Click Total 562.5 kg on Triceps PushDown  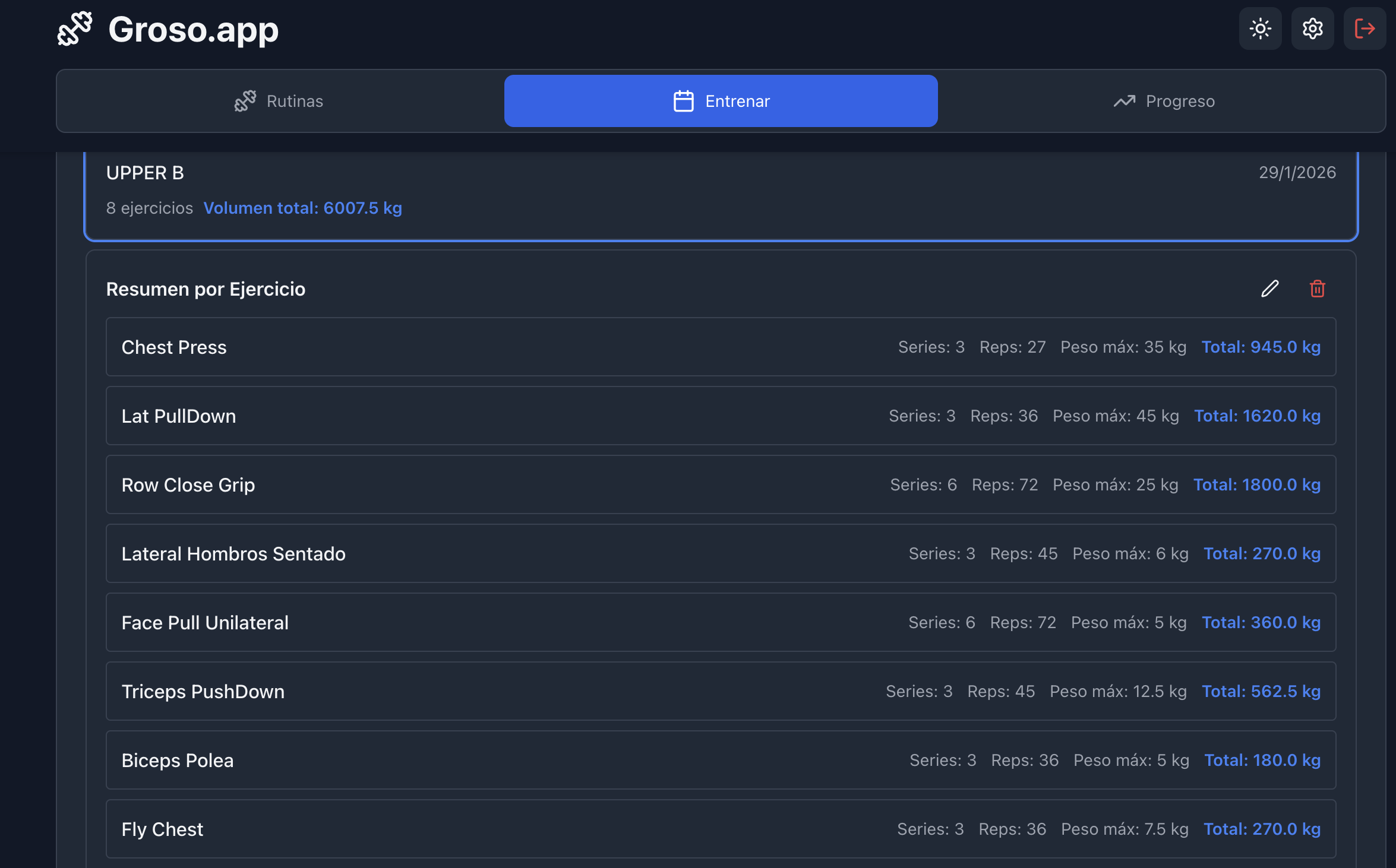tap(1261, 691)
